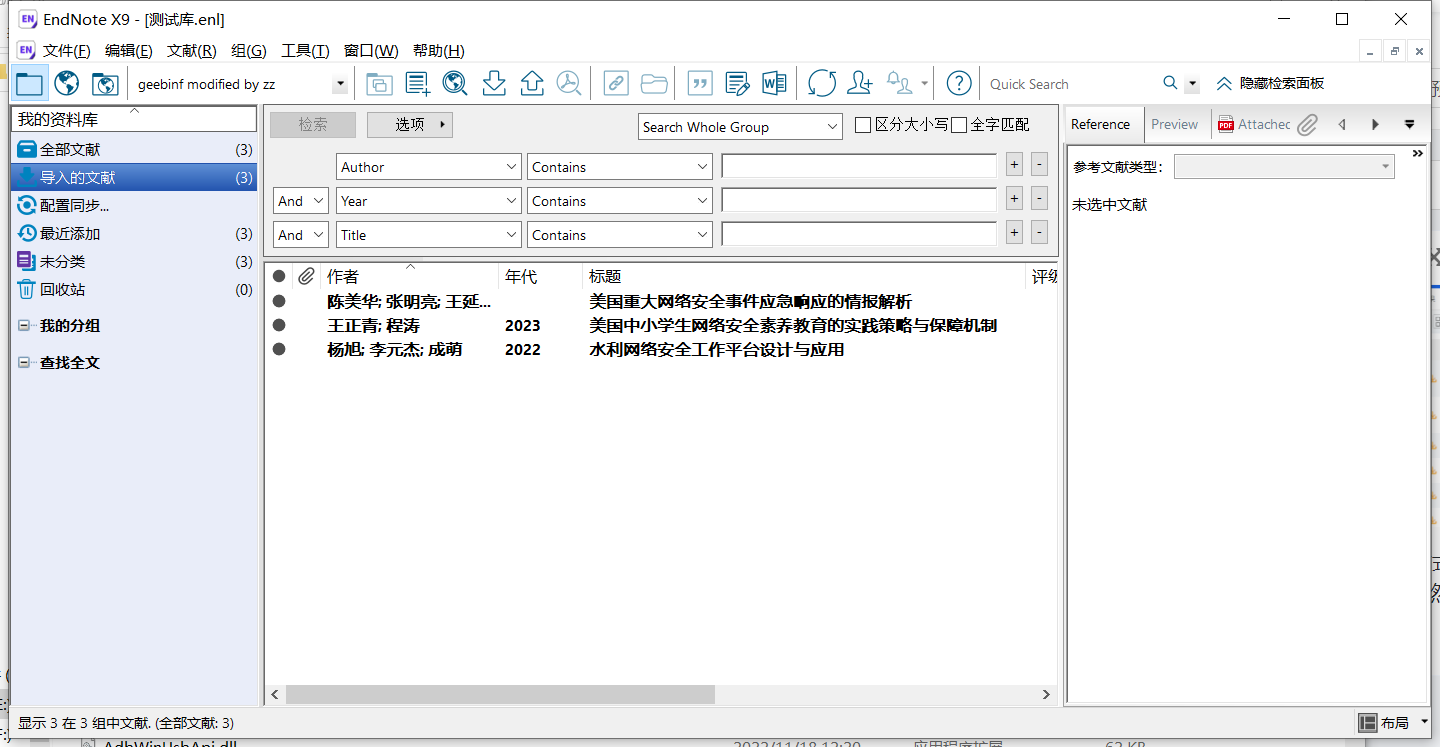1440x747 pixels.
Task: Click the Insert Citation quote icon
Action: coord(700,84)
